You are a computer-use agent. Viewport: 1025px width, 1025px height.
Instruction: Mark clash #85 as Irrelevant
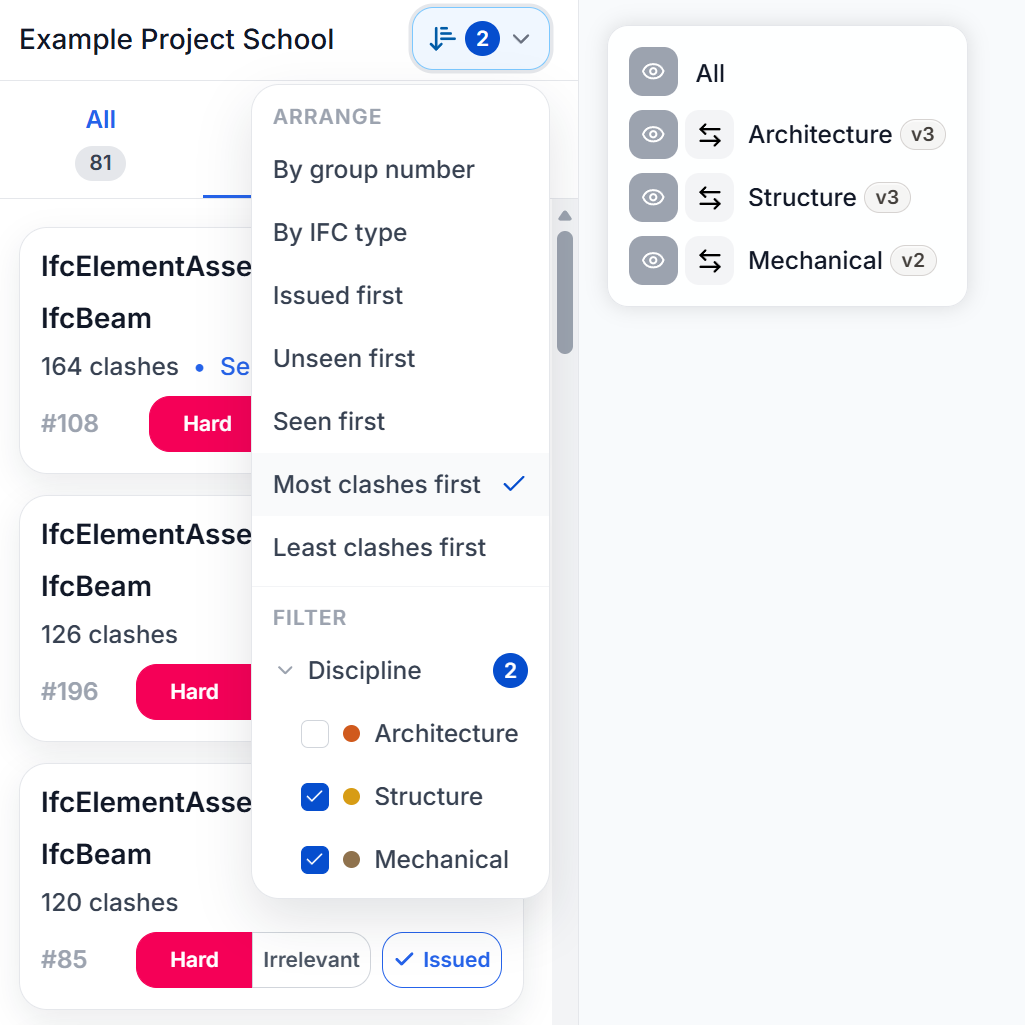tap(311, 960)
